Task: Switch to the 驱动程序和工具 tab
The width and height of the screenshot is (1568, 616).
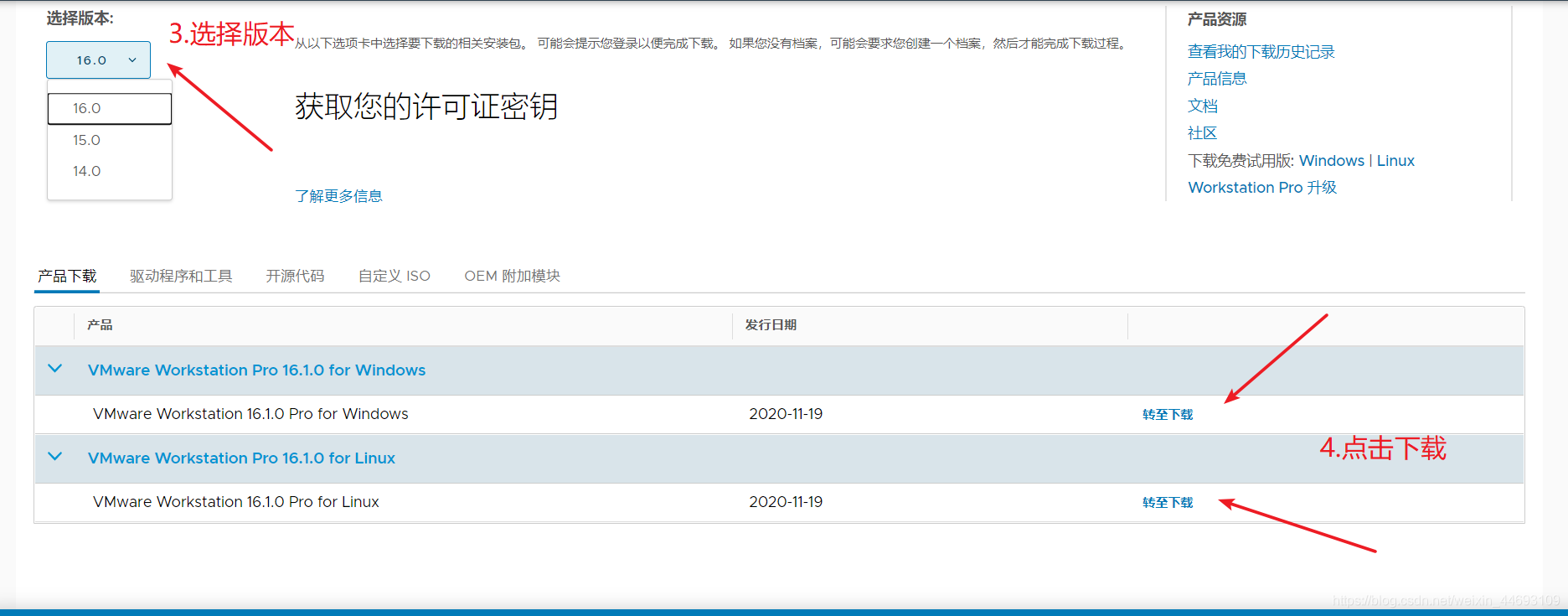Action: pos(181,276)
